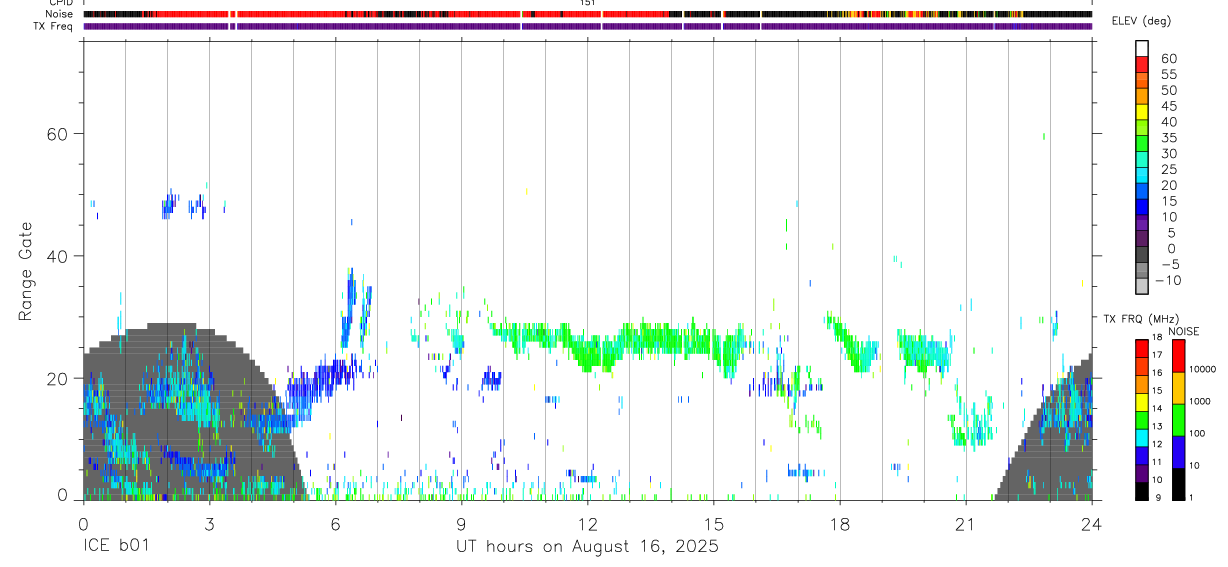Viewport: 1228px width, 567px height.
Task: Click the red Noise strip above the plot
Action: (587, 14)
